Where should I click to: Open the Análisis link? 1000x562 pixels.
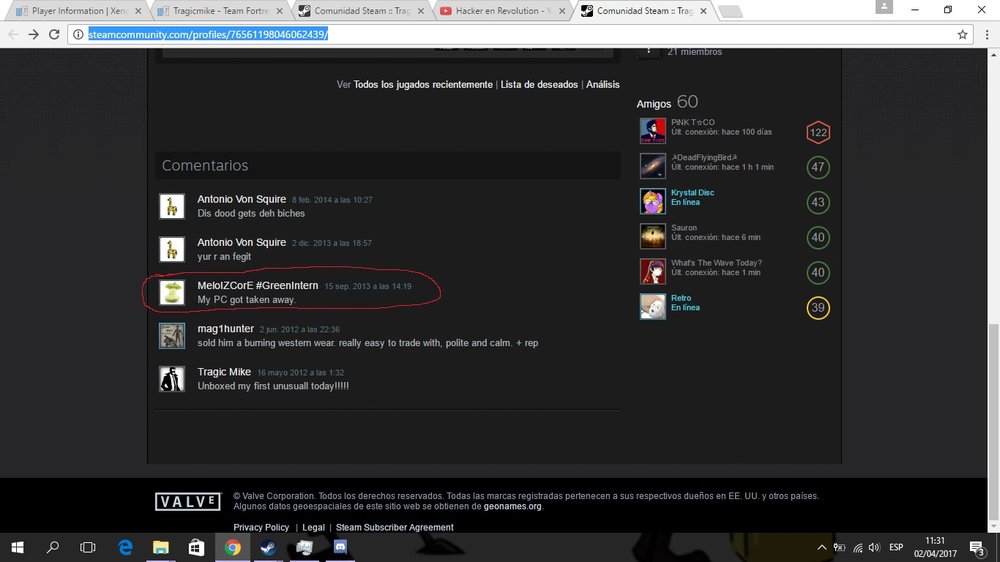(x=603, y=84)
